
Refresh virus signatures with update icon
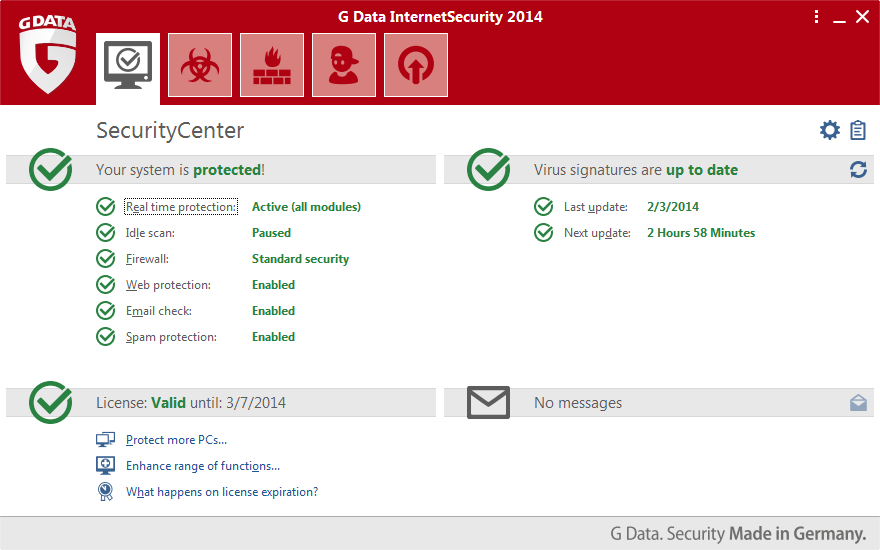point(858,170)
